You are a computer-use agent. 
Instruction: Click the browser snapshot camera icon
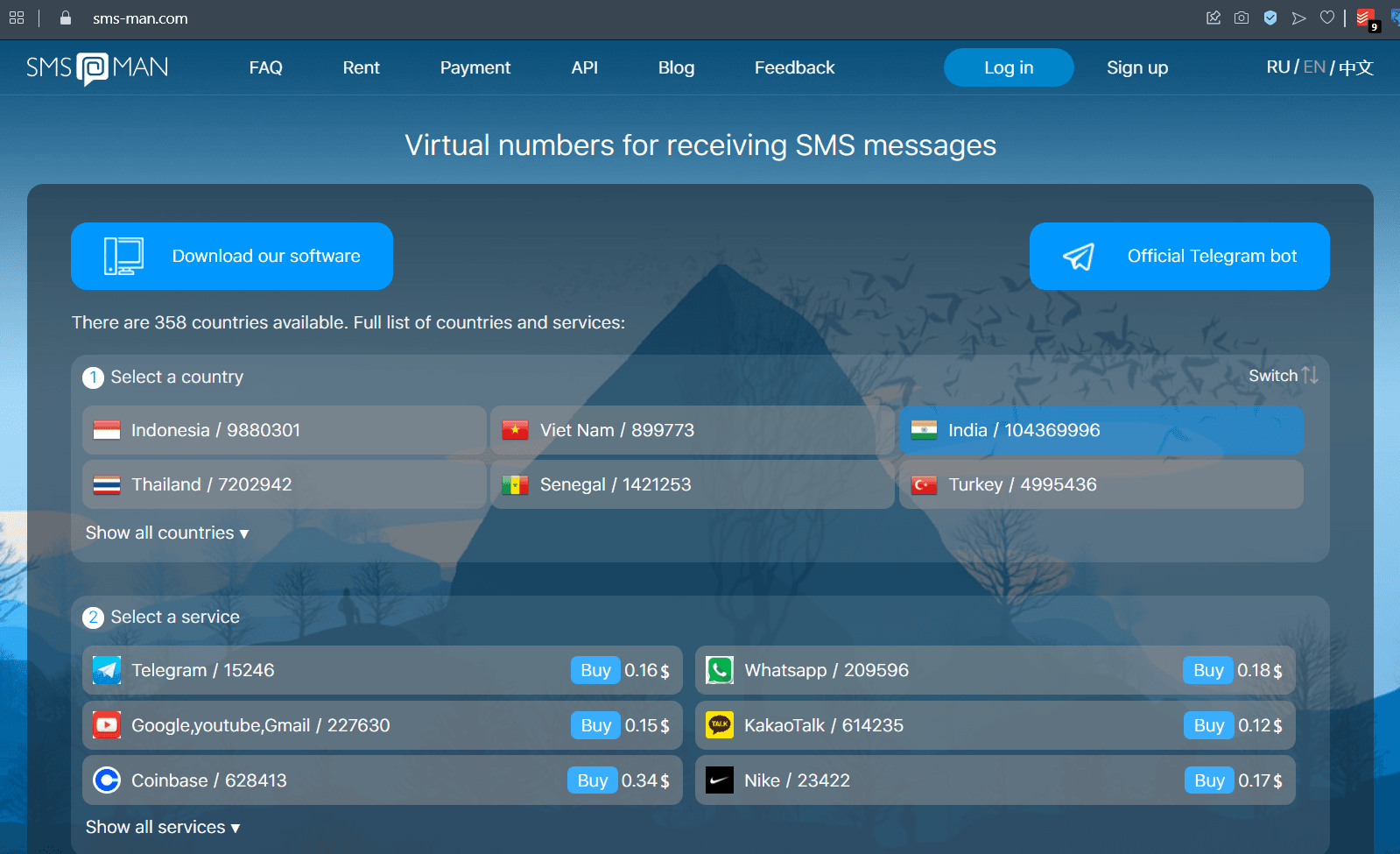(x=1242, y=18)
